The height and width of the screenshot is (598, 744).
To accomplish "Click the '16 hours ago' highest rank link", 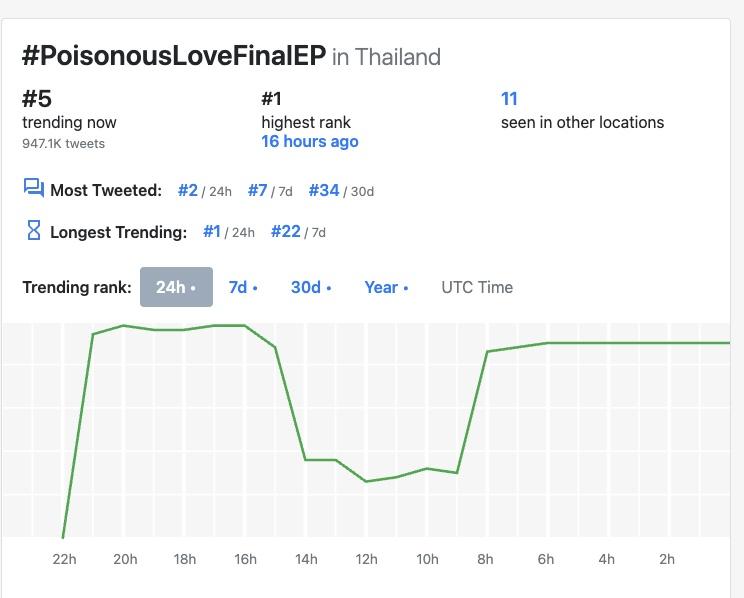I will [x=310, y=141].
